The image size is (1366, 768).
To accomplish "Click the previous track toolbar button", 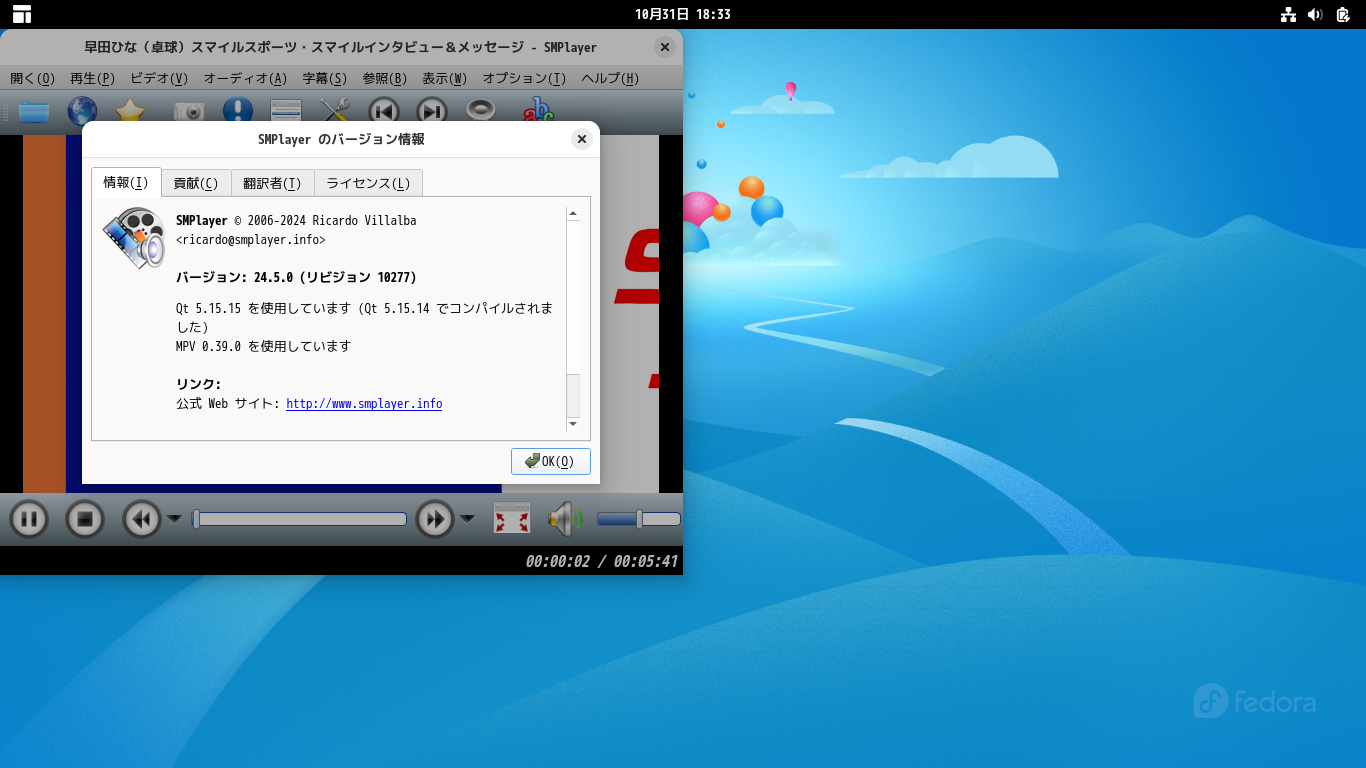I will point(383,111).
